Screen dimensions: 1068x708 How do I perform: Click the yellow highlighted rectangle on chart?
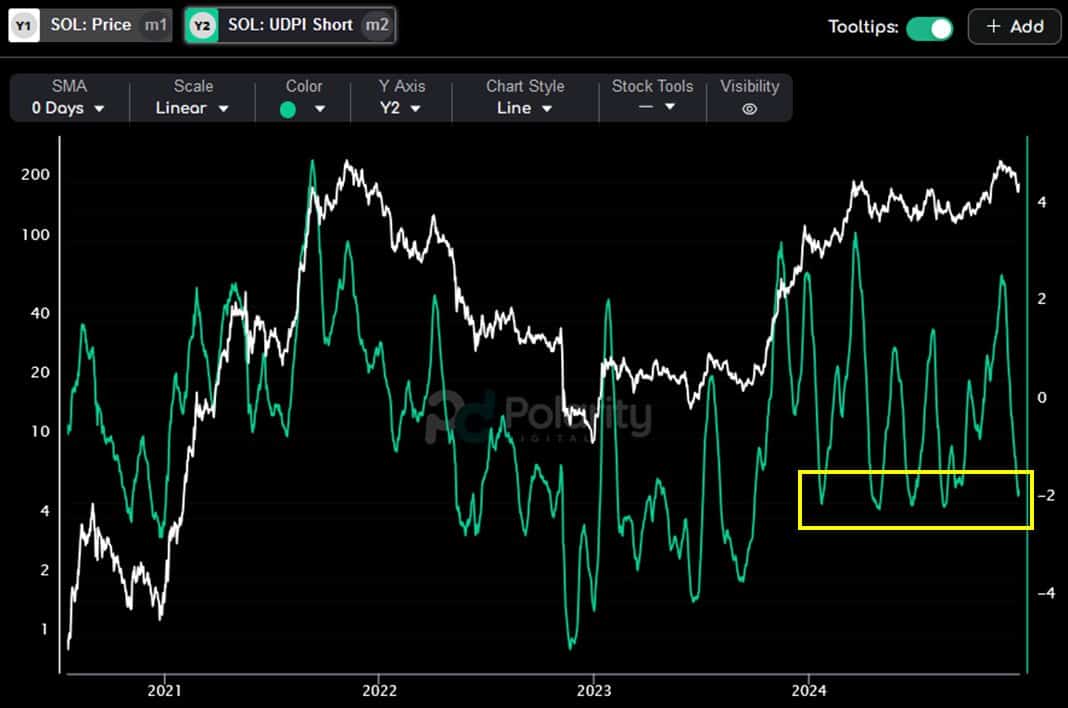pyautogui.click(x=916, y=499)
